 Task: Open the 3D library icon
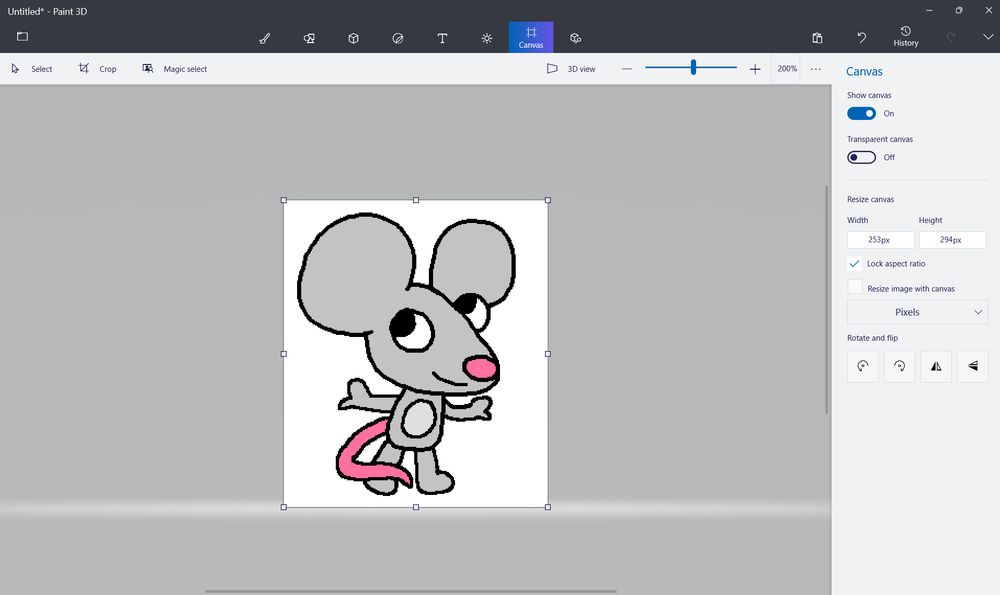(x=575, y=38)
